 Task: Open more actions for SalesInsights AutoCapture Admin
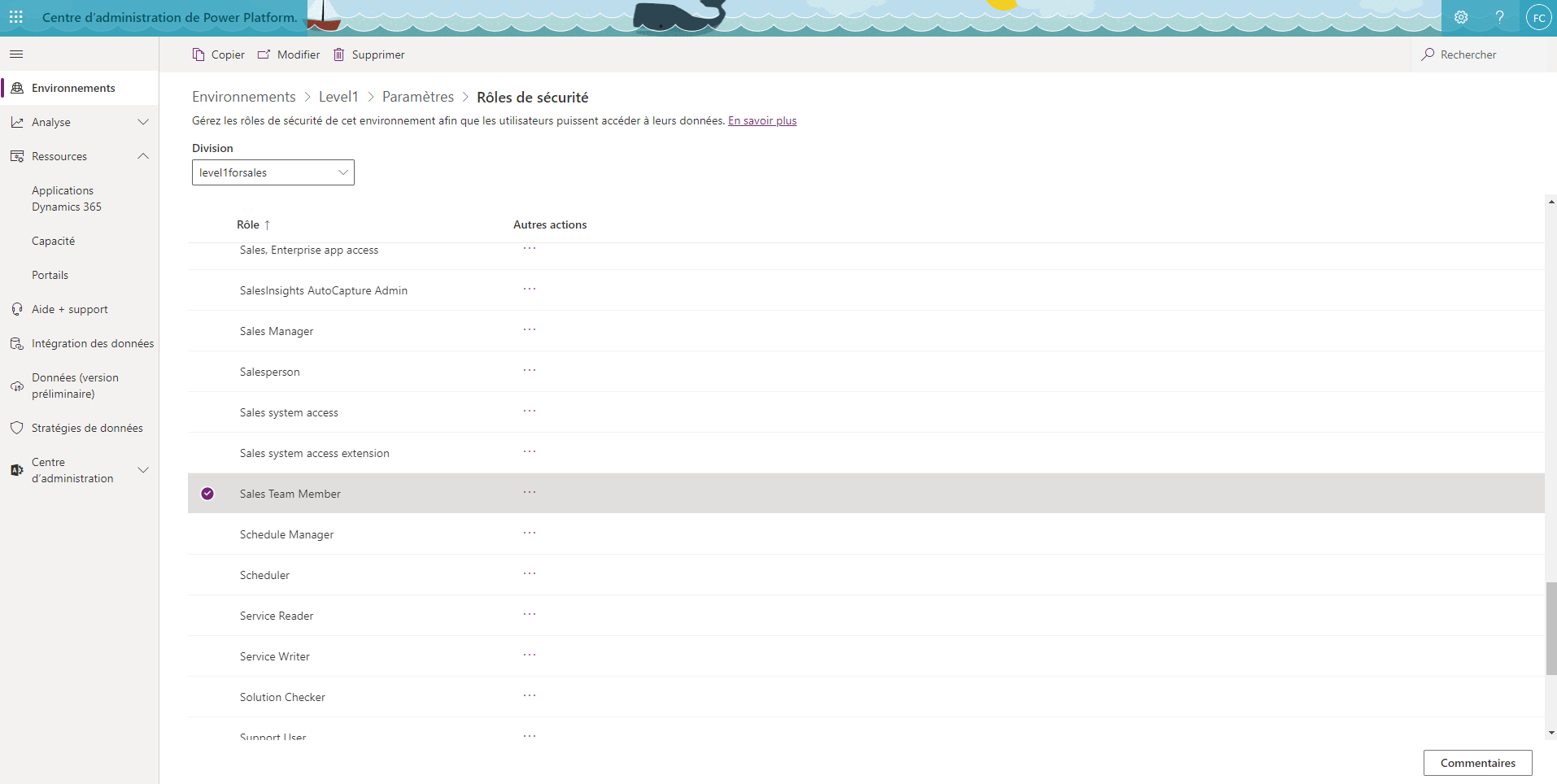click(x=530, y=289)
